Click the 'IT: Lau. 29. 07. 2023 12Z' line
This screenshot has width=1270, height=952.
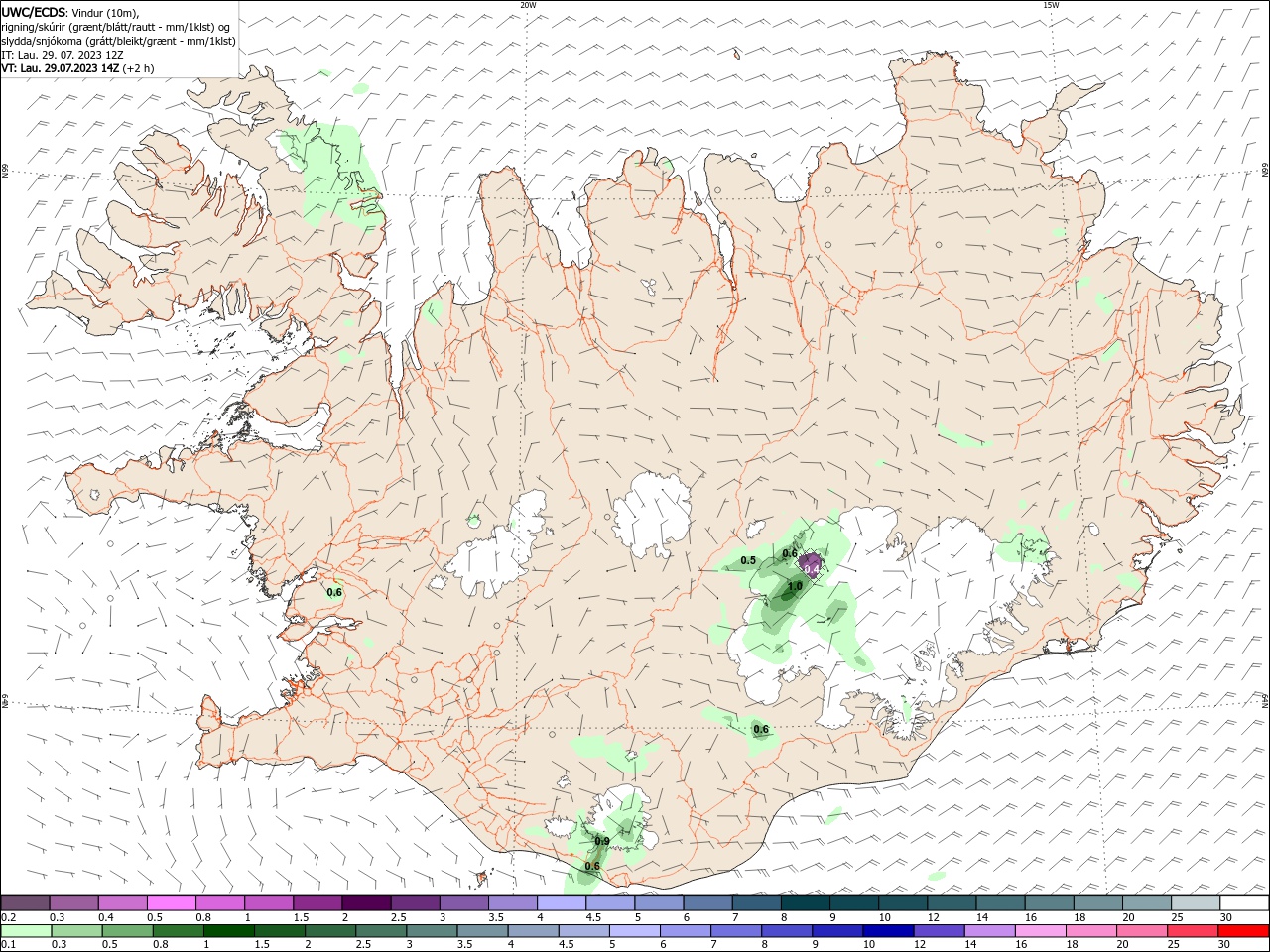63,55
